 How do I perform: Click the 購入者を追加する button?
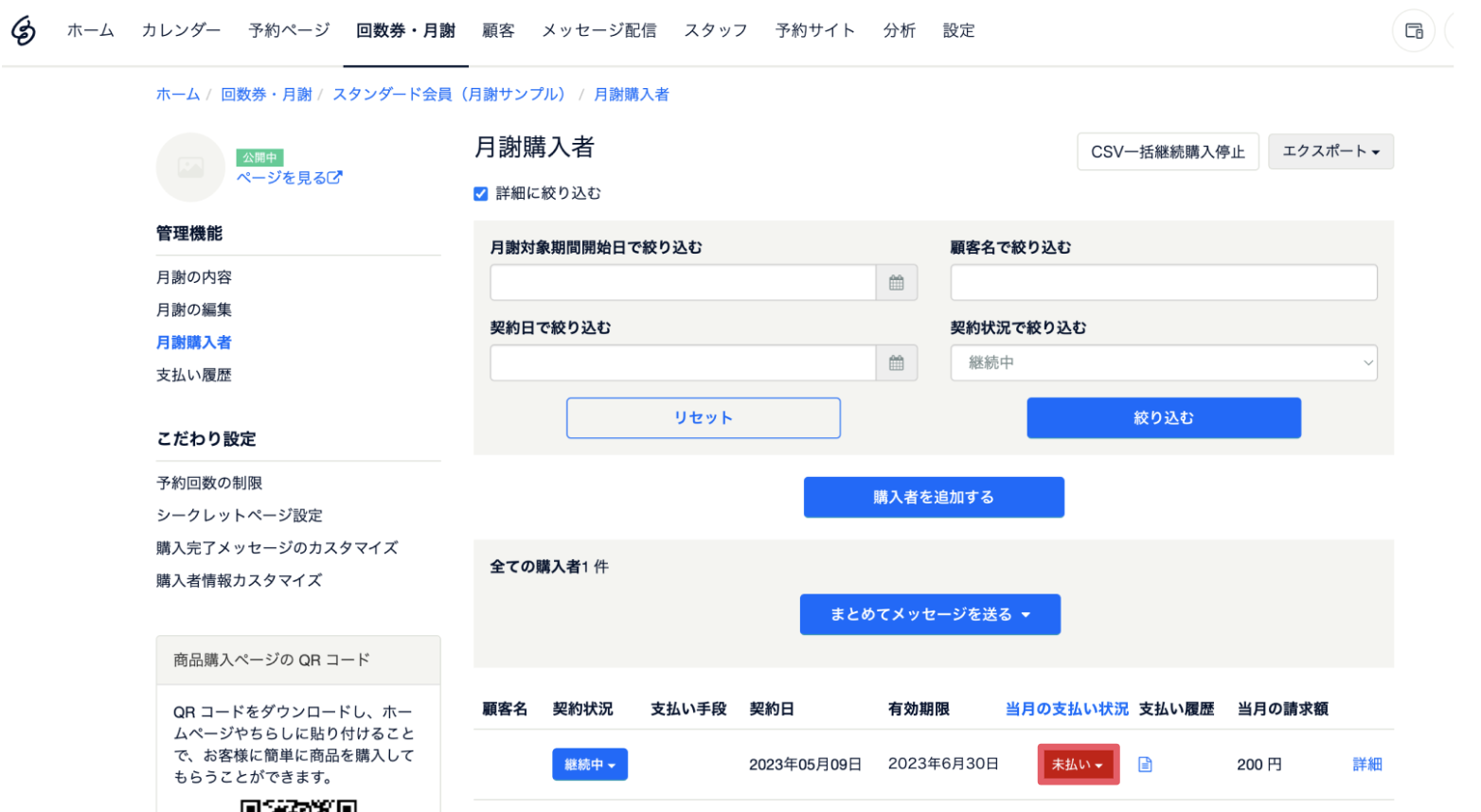934,498
